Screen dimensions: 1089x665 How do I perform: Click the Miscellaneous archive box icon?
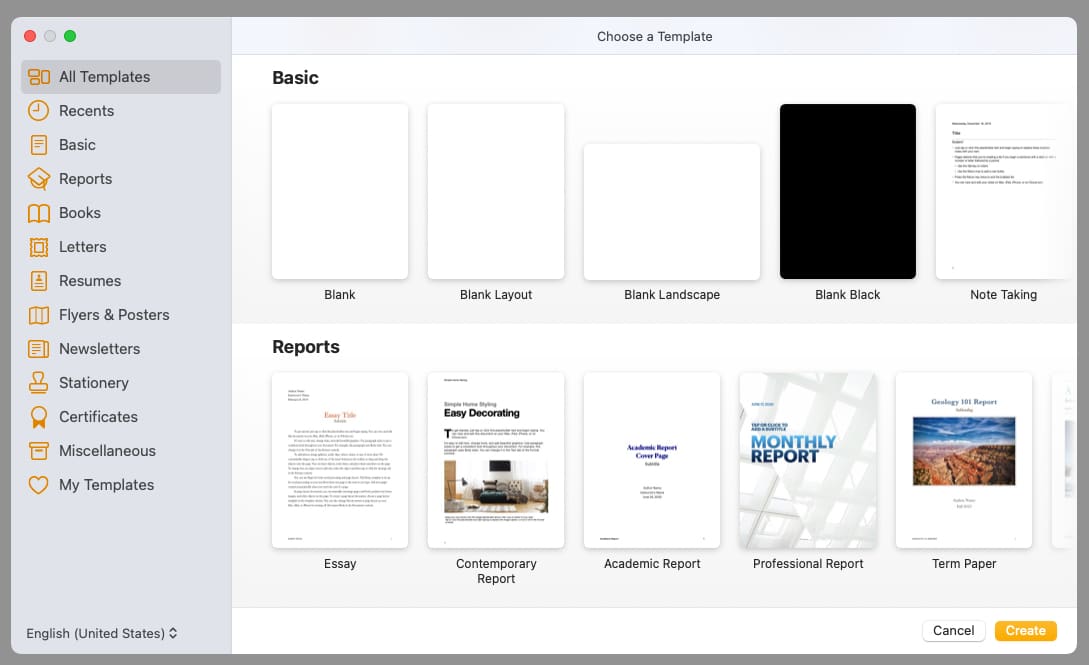click(38, 451)
